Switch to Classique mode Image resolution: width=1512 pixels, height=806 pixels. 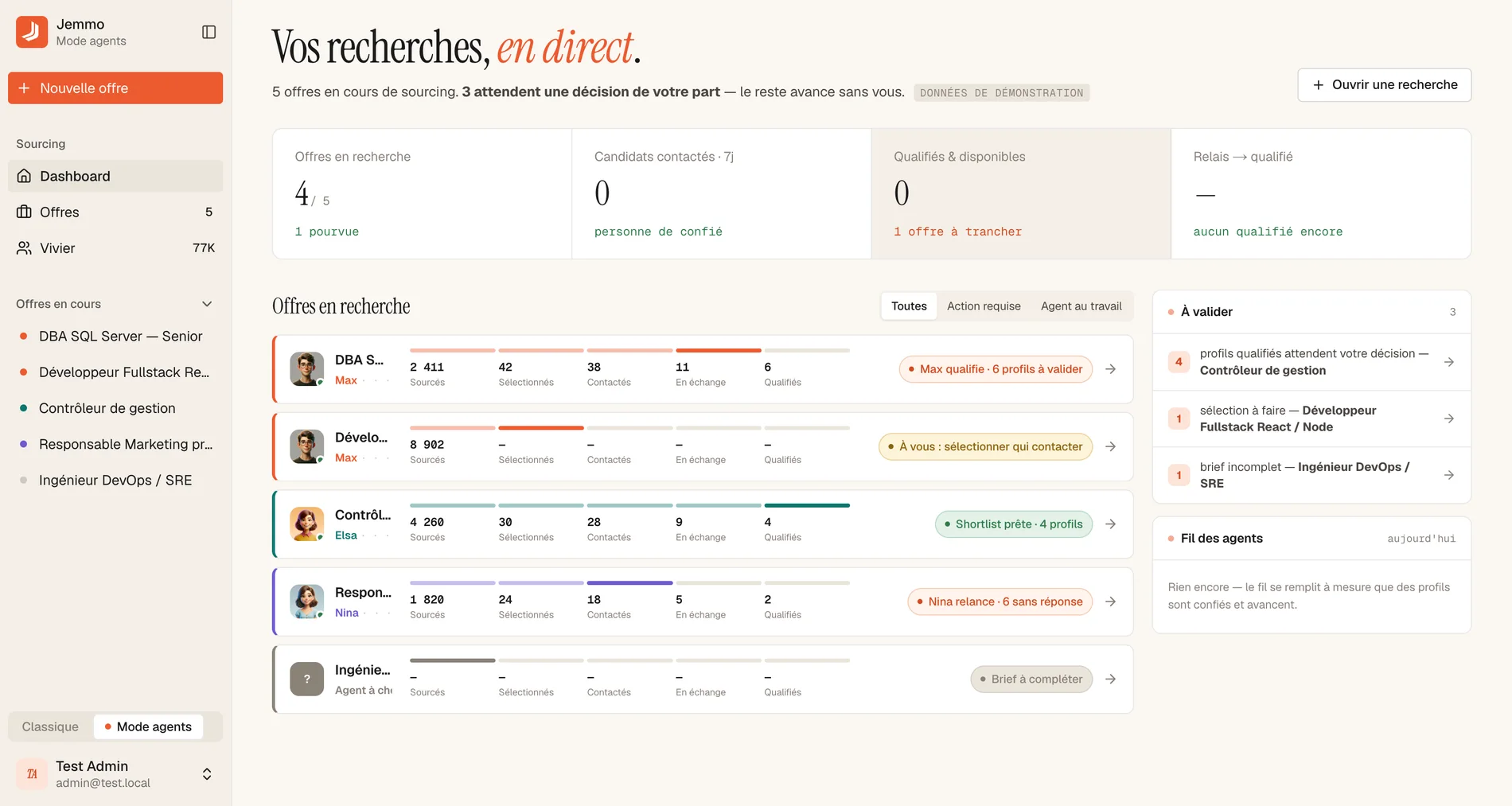(50, 726)
